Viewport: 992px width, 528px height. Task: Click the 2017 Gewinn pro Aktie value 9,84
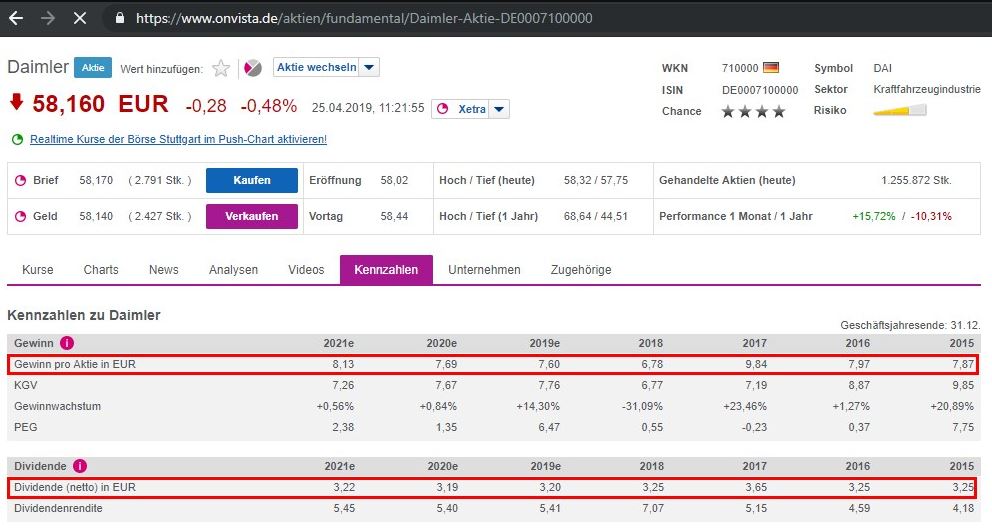(756, 364)
